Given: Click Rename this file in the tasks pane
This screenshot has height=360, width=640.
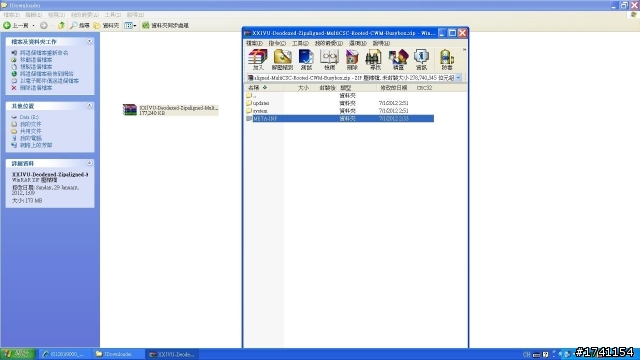Looking at the screenshot, I should click(x=44, y=53).
